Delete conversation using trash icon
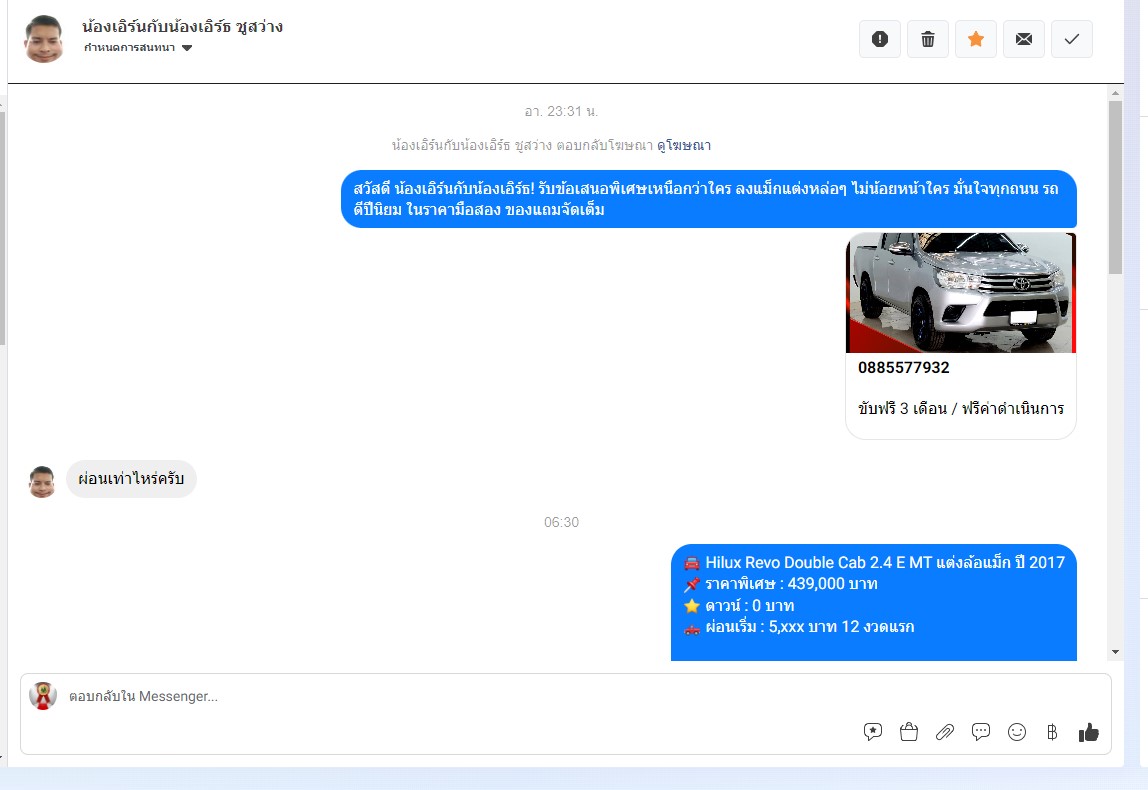1148x790 pixels. tap(928, 39)
